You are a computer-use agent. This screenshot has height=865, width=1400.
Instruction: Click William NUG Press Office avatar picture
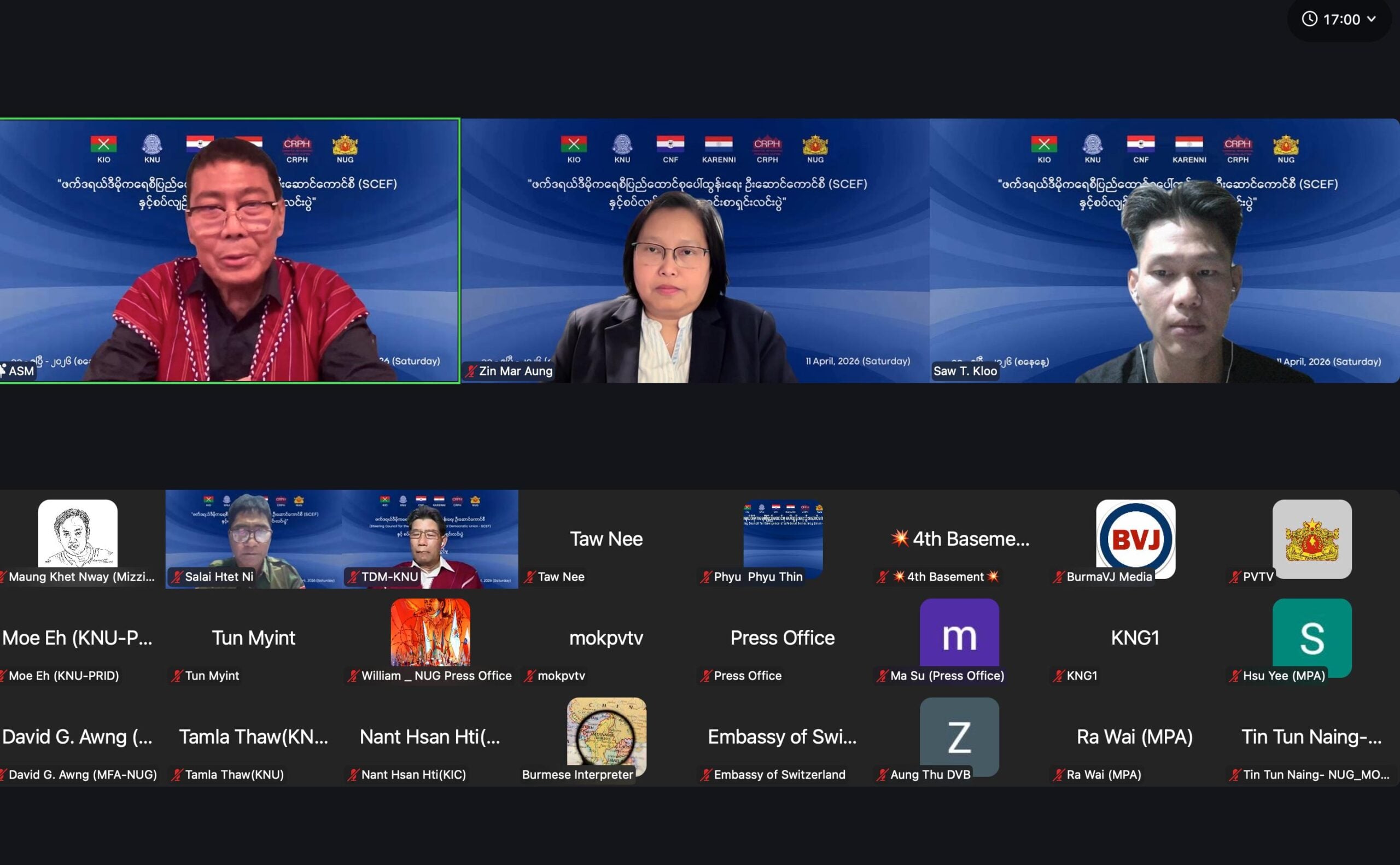point(430,633)
